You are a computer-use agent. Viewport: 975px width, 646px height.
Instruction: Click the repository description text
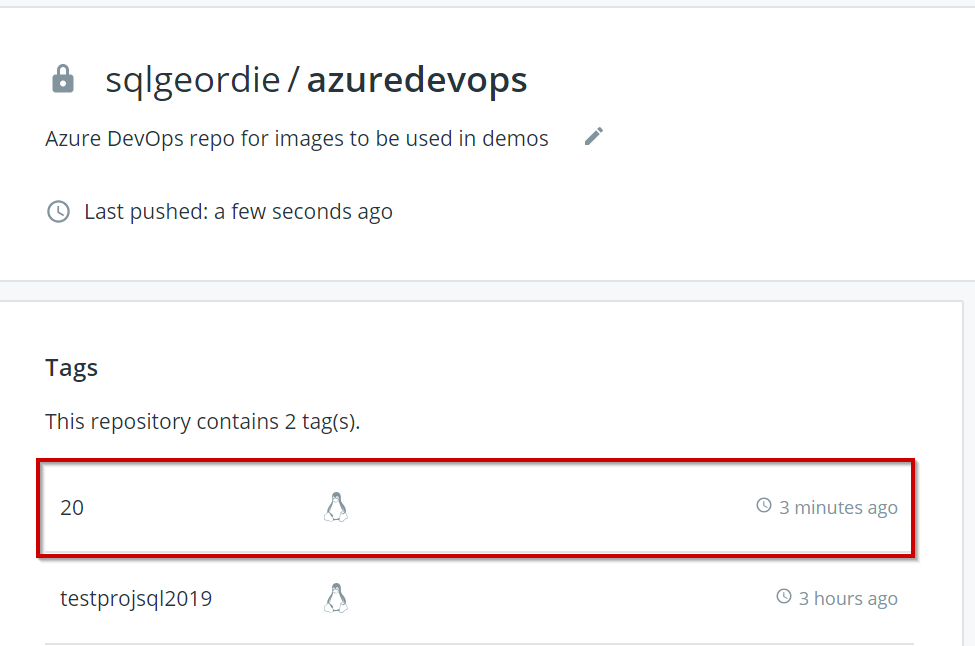tap(297, 139)
